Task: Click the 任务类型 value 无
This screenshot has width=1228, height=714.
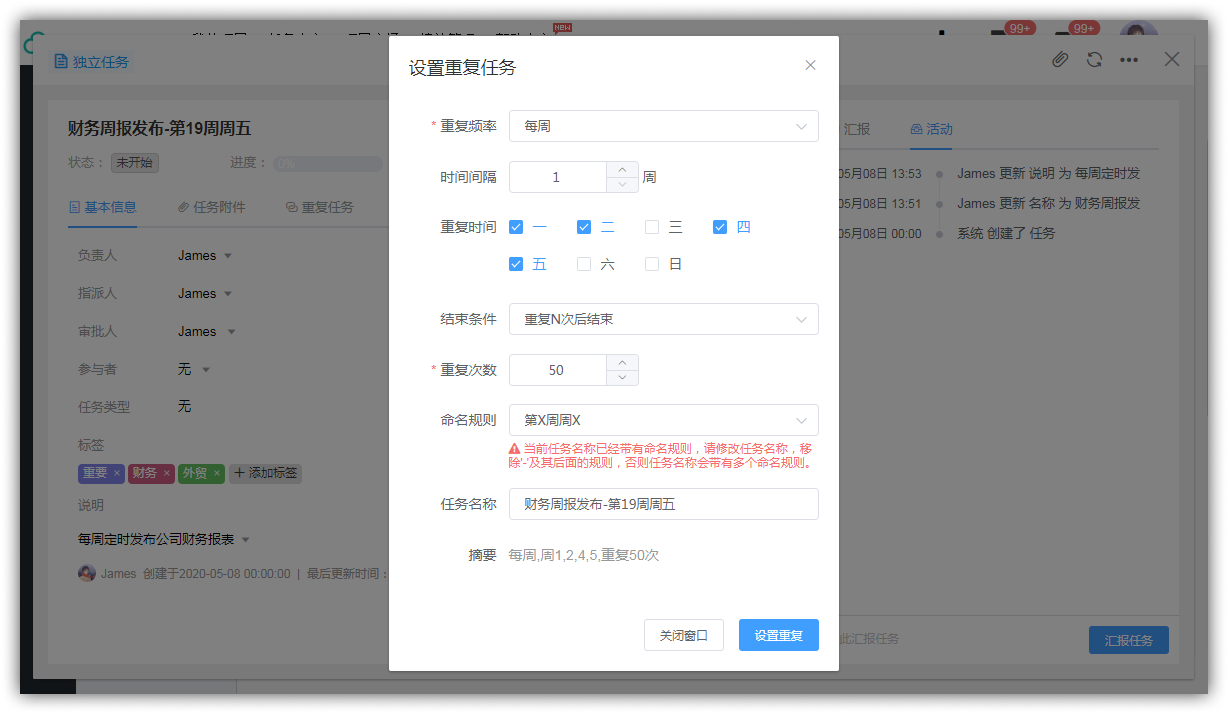Action: tap(184, 407)
